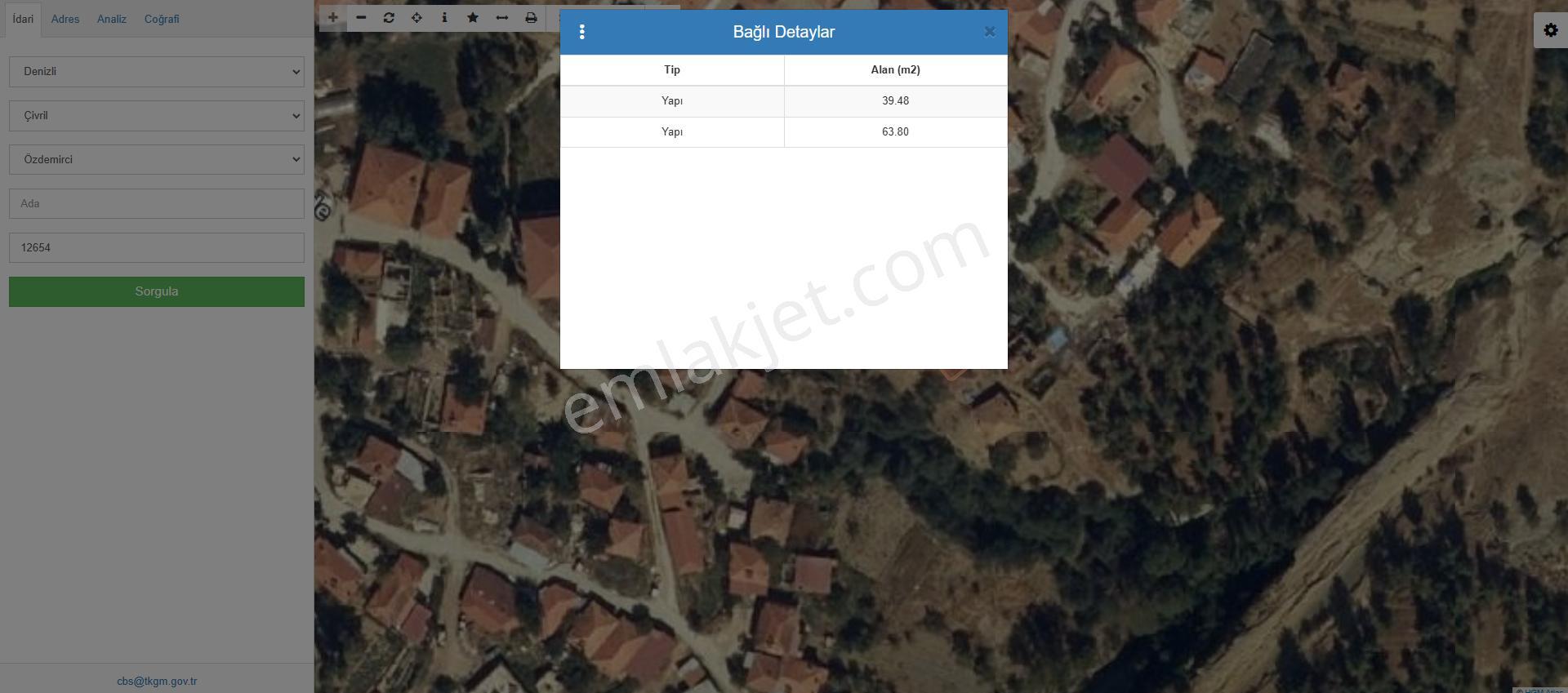Open the cbs@tkgm.gov.tr email link
This screenshot has width=1568, height=693.
(157, 681)
